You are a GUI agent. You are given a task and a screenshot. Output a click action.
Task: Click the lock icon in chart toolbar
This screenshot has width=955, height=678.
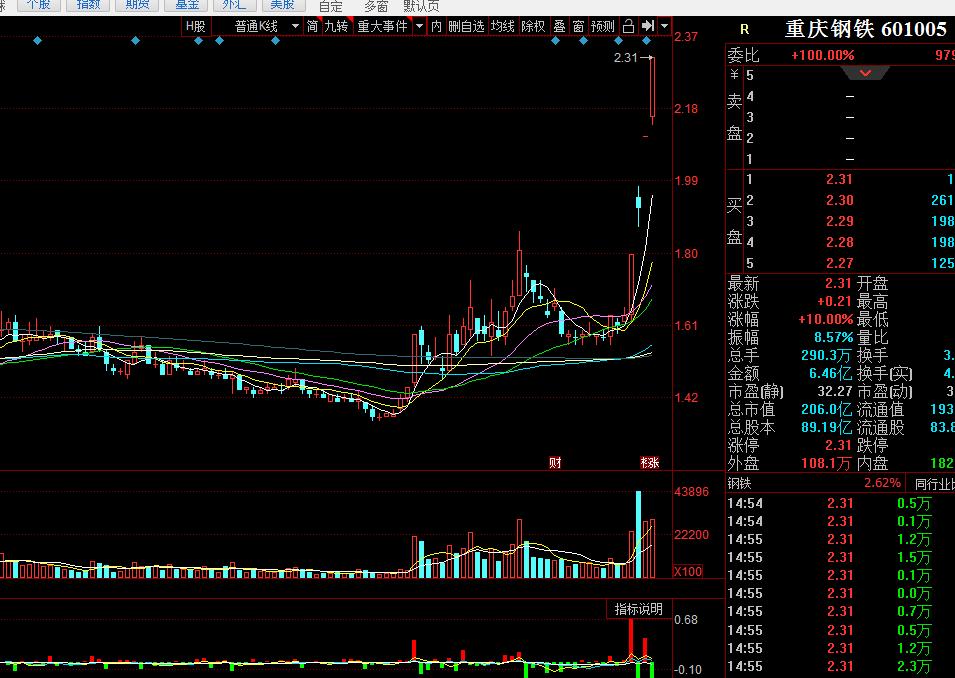(x=628, y=26)
